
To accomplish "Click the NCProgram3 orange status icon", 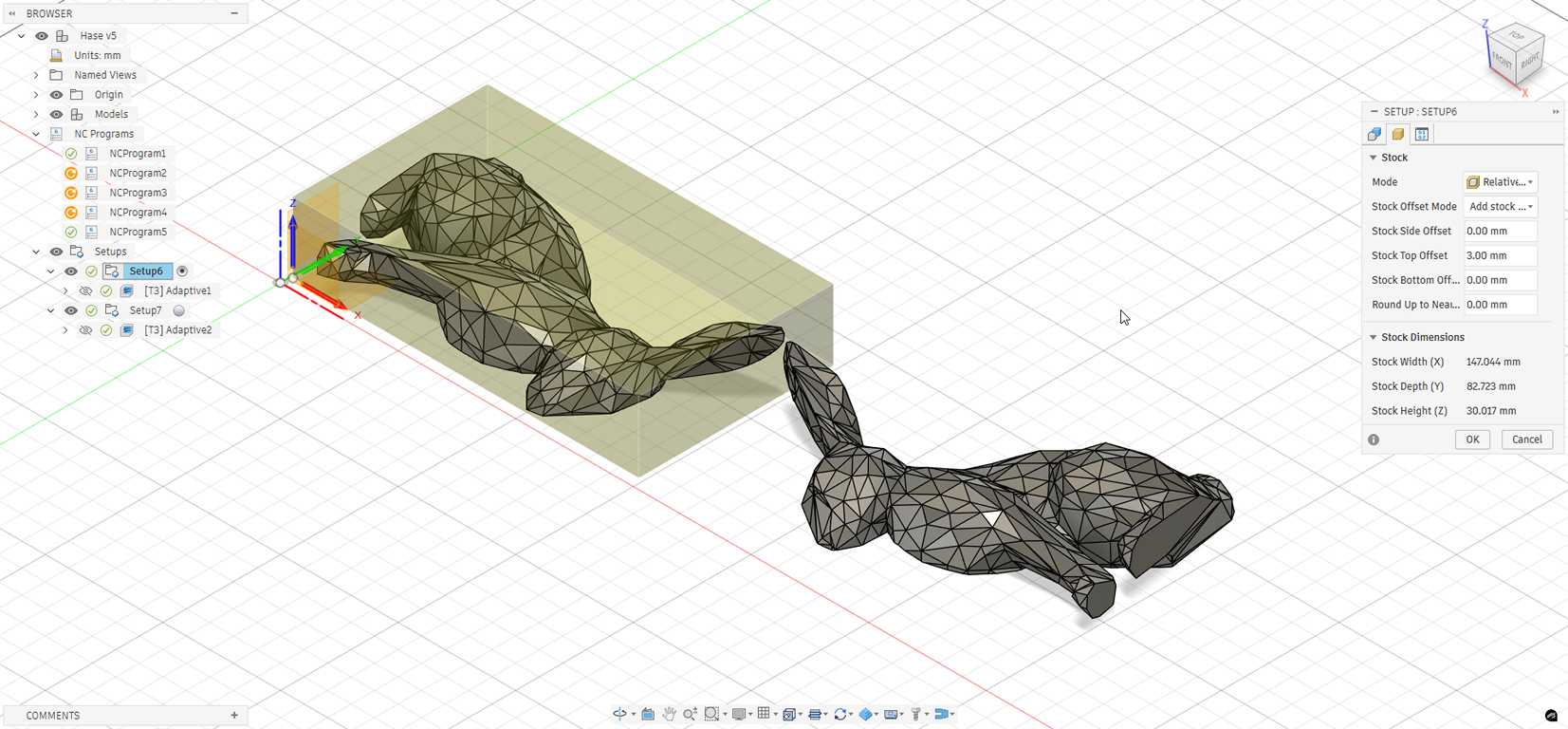I will pos(71,193).
